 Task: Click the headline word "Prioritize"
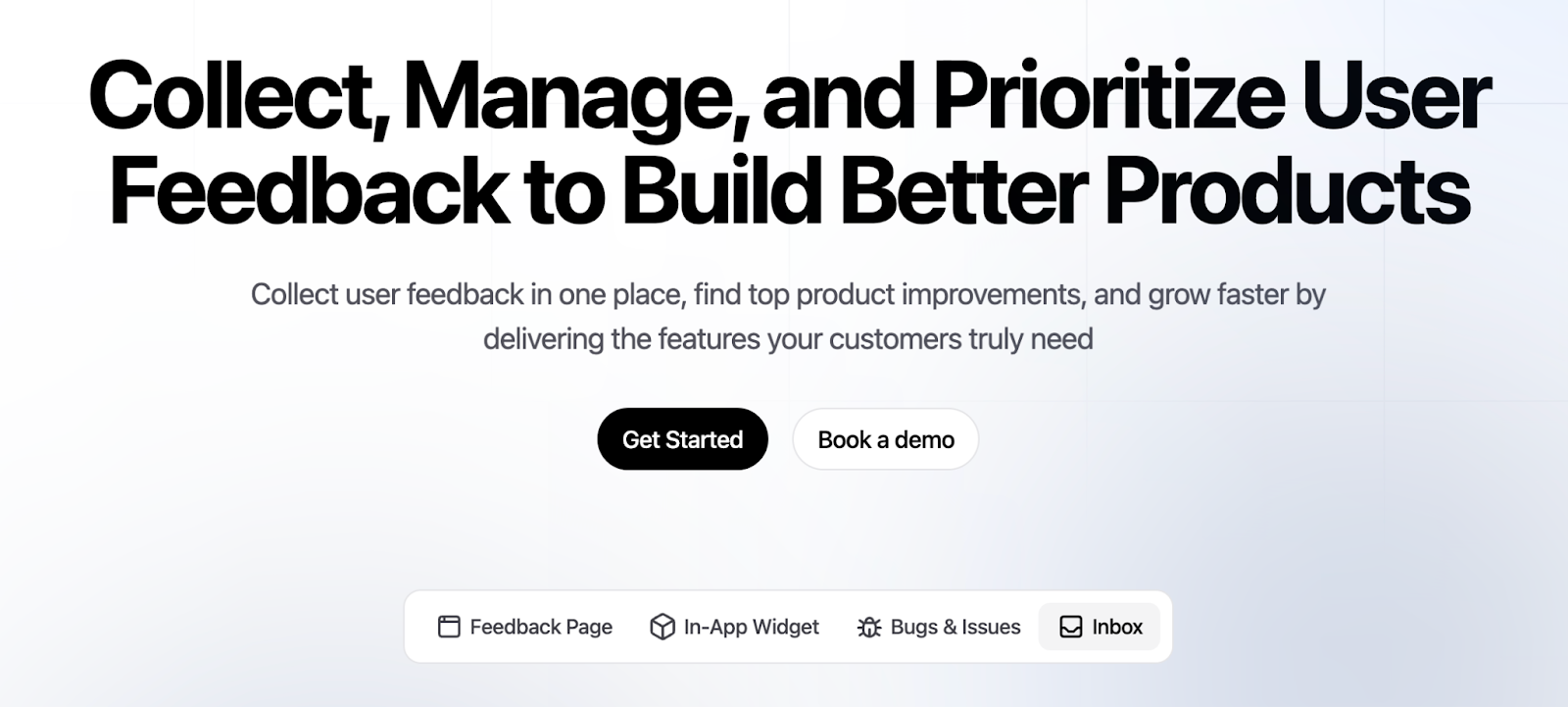click(x=1107, y=98)
